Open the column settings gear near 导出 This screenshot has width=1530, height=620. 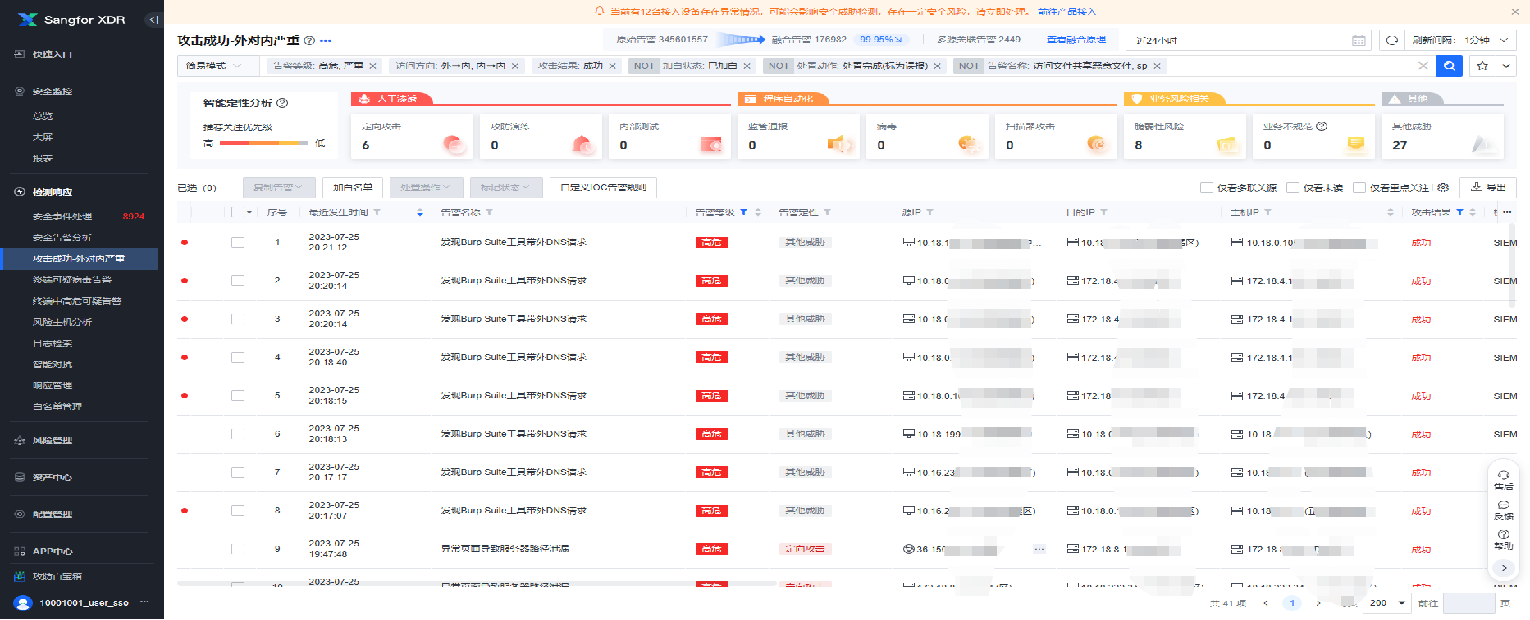click(1442, 188)
